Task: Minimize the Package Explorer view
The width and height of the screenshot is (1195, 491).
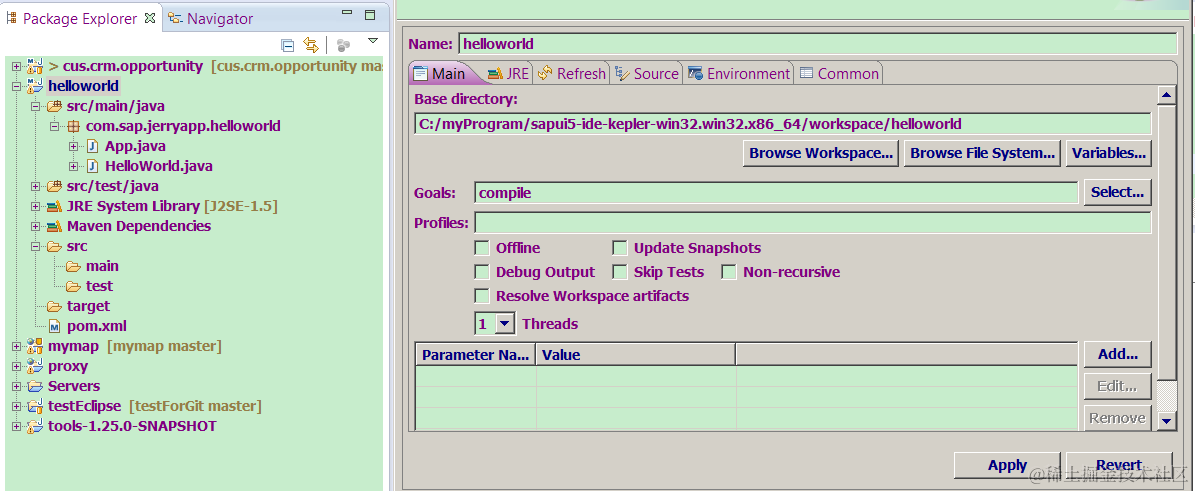Action: 348,14
